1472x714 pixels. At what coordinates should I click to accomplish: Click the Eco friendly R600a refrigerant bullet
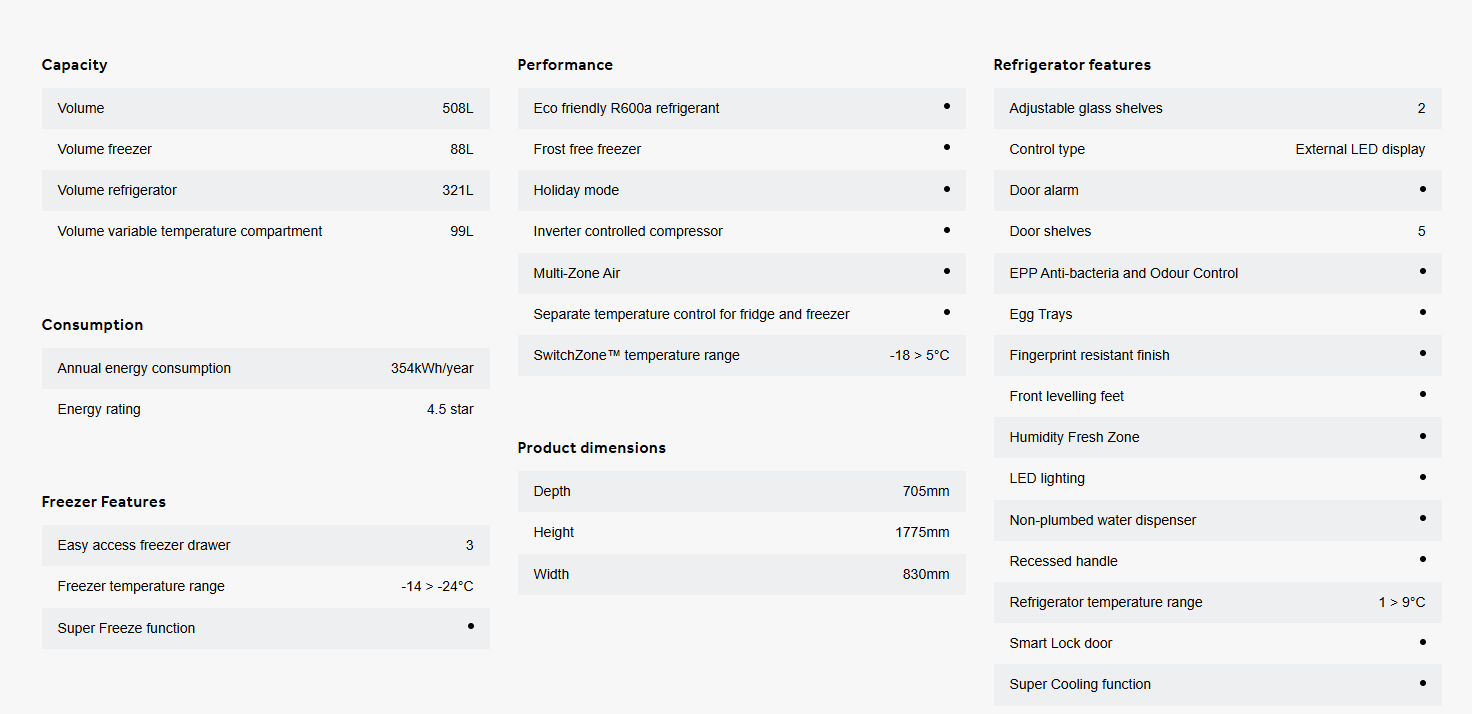tap(946, 106)
